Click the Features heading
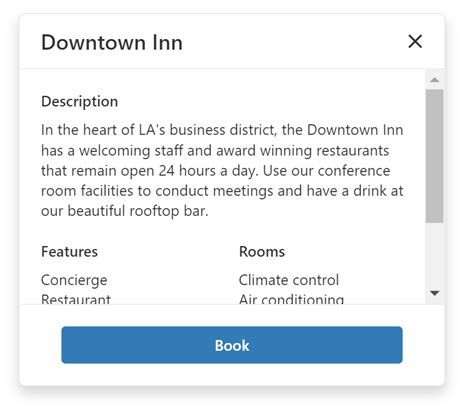Image resolution: width=474 pixels, height=414 pixels. tap(69, 252)
